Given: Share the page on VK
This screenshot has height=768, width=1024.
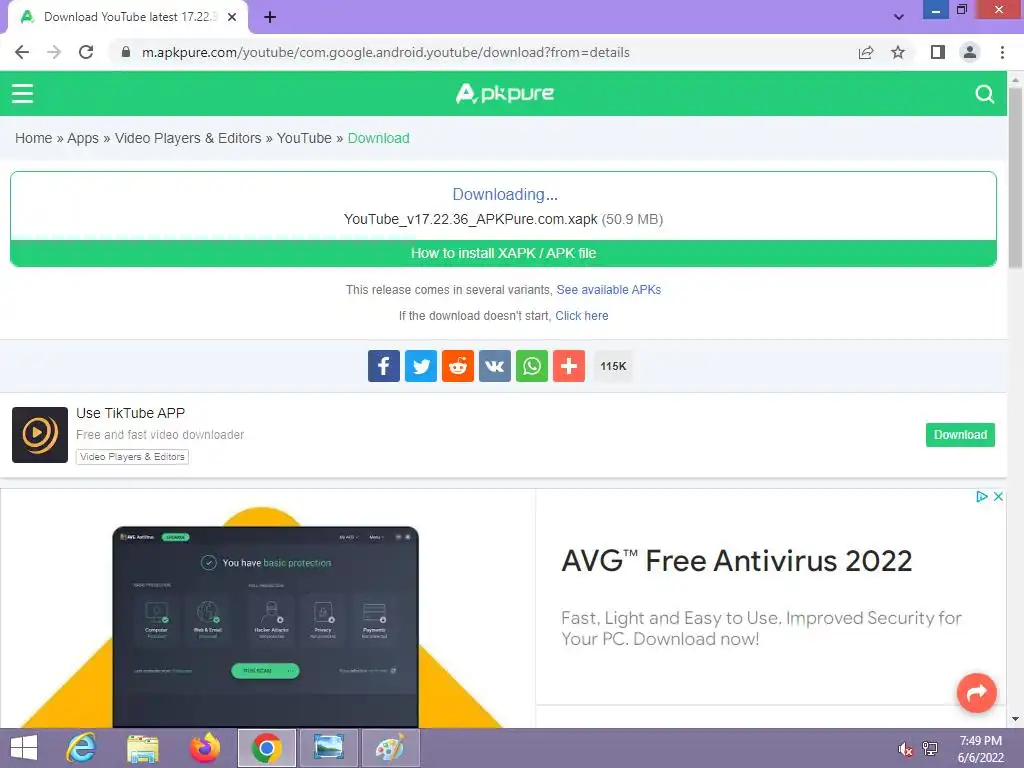Looking at the screenshot, I should 495,366.
